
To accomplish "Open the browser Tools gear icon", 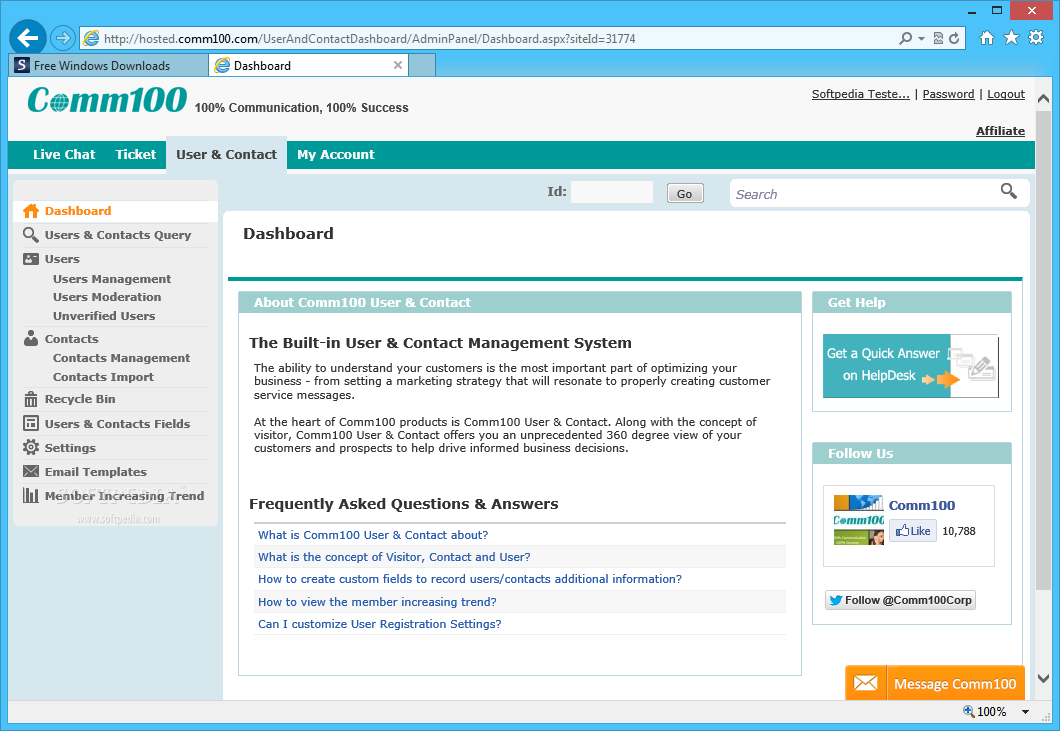I will (1036, 37).
